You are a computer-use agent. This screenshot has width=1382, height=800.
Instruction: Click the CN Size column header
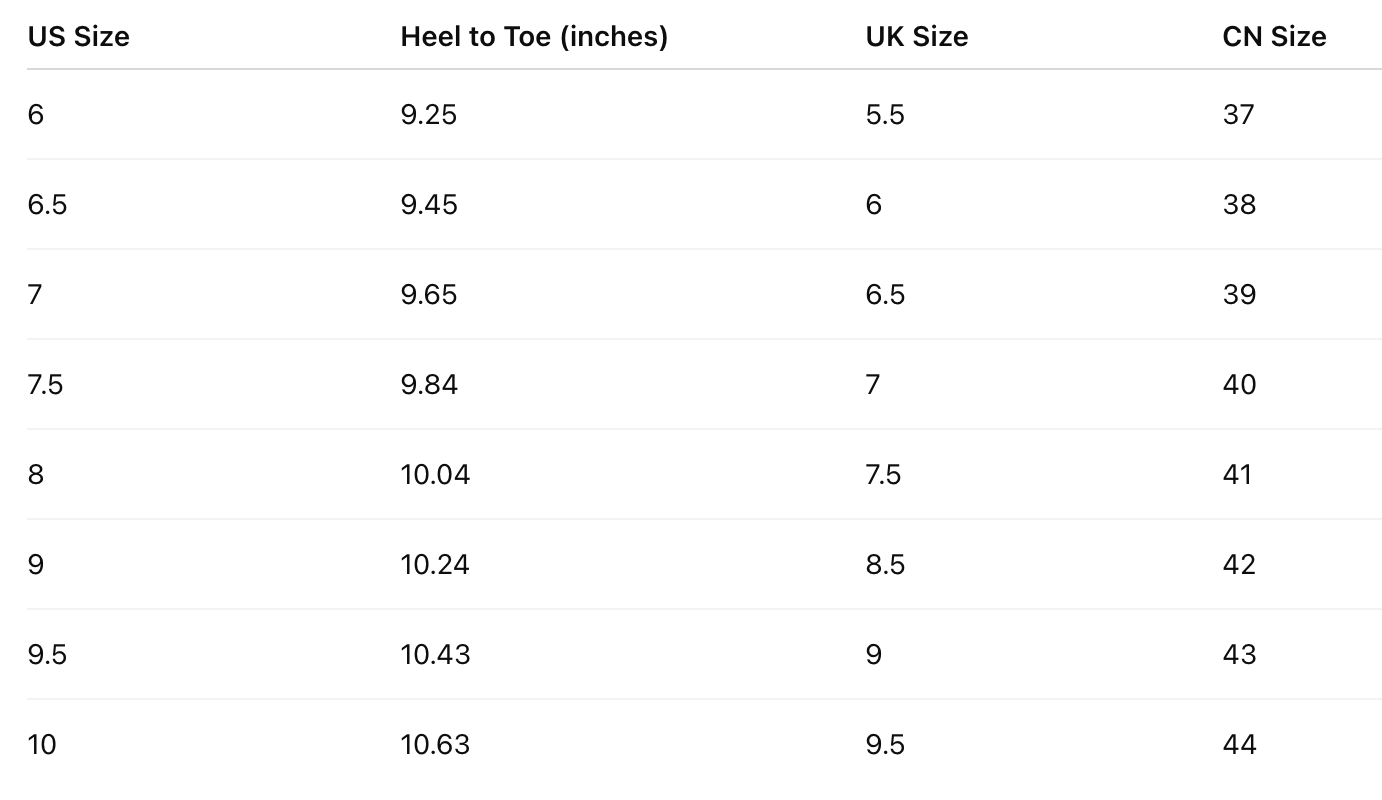pyautogui.click(x=1274, y=37)
